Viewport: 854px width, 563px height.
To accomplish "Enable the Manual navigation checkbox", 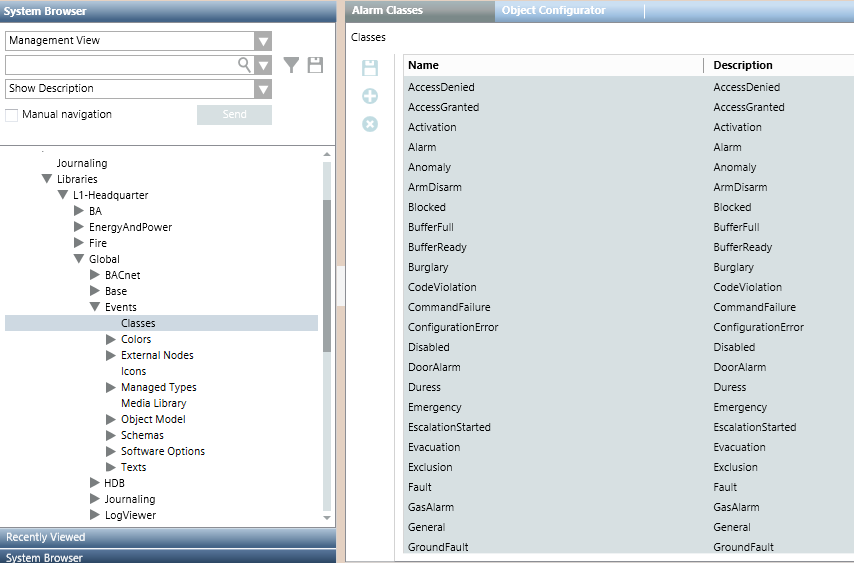I will coord(12,115).
